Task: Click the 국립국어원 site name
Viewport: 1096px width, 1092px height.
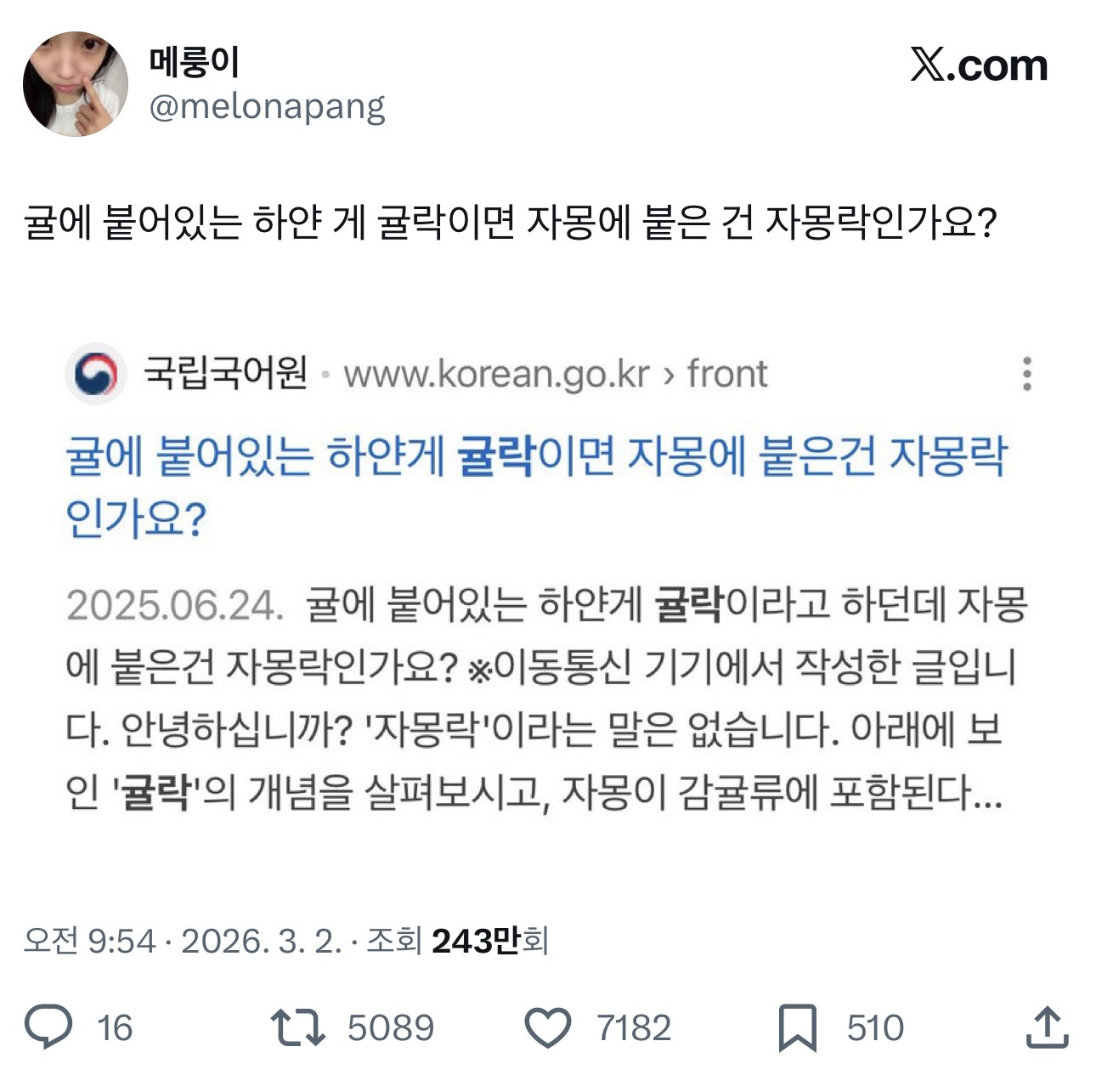Action: (x=225, y=373)
